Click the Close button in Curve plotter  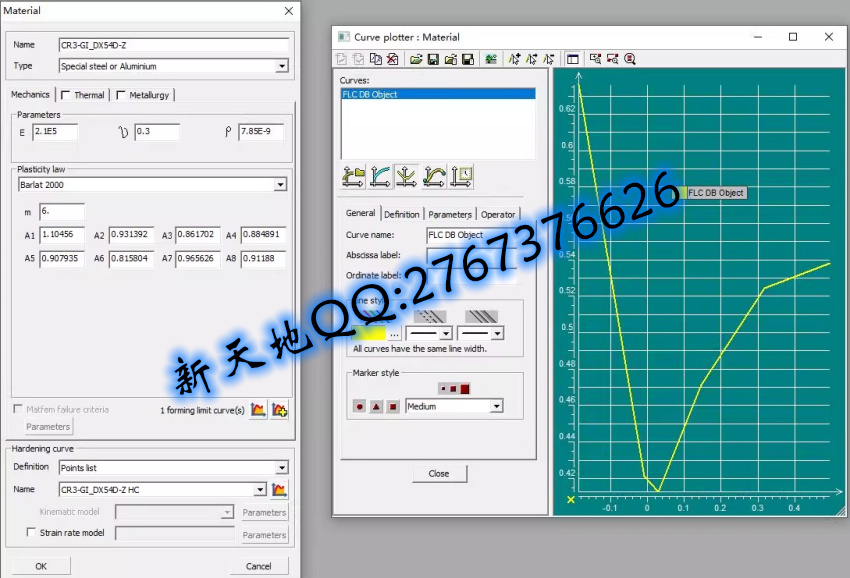(438, 474)
